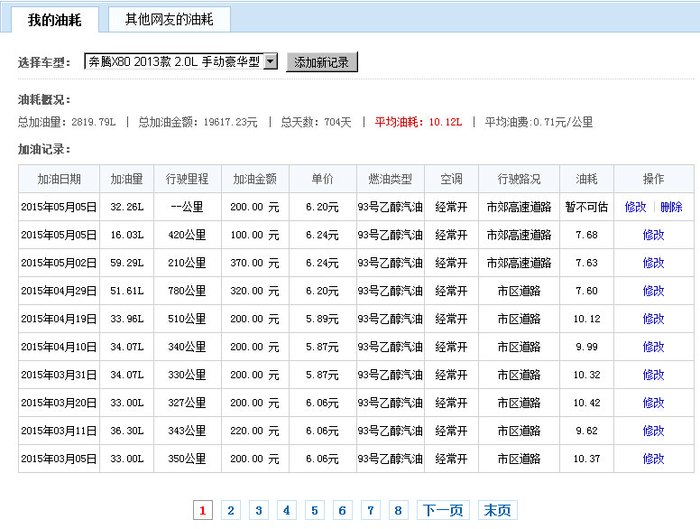Edit the 2015年04月29日 record
The image size is (700, 529).
tap(653, 291)
